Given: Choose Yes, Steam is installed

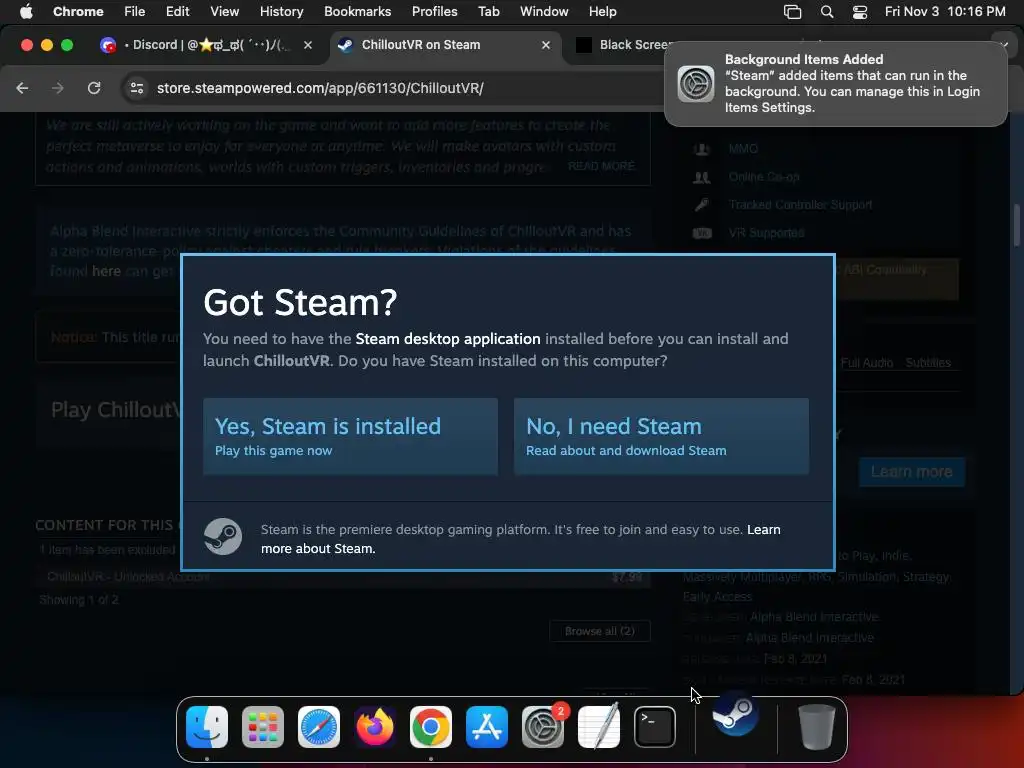Looking at the screenshot, I should pos(350,436).
